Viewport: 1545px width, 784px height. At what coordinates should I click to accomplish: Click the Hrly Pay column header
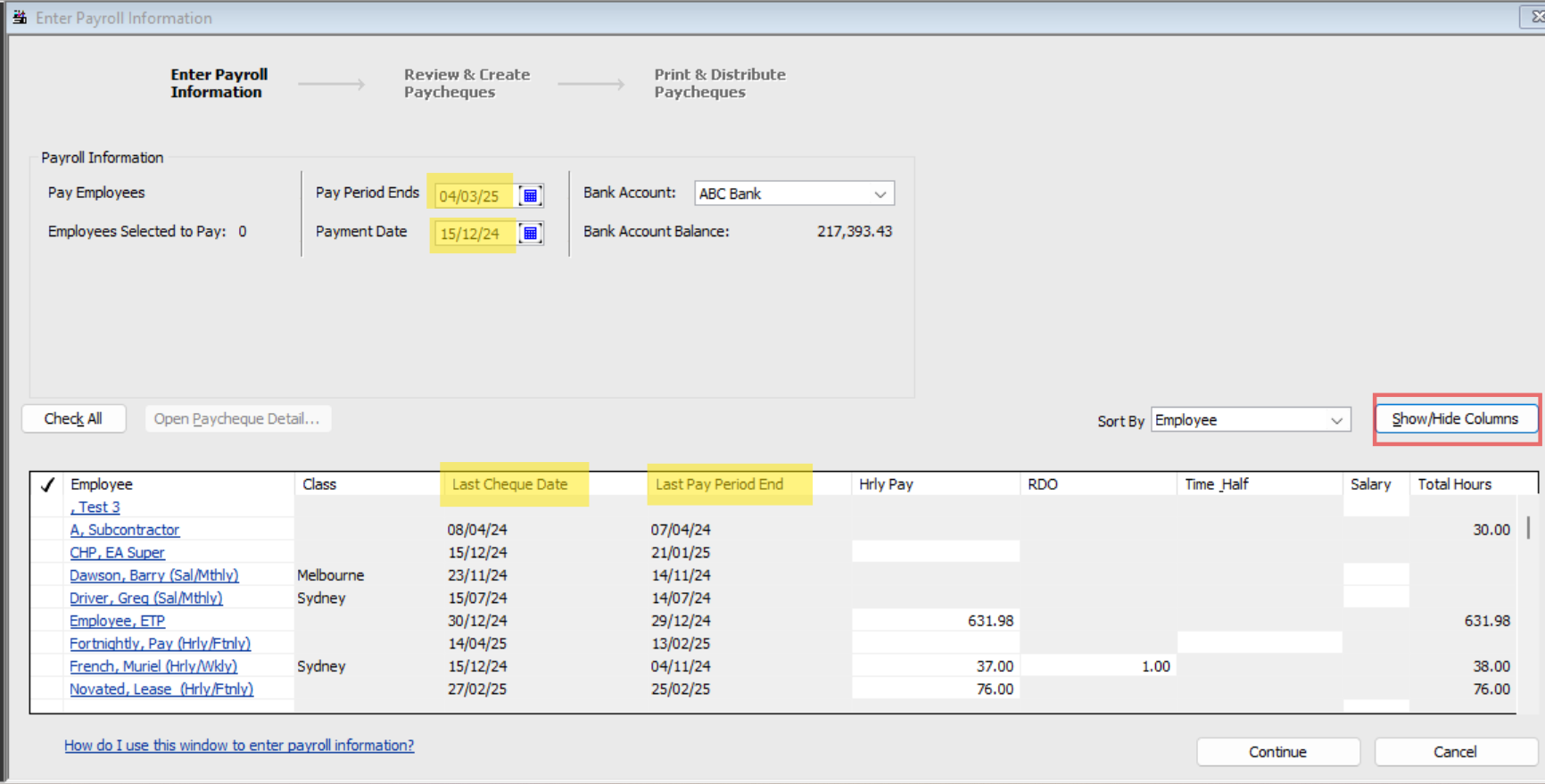tap(935, 484)
